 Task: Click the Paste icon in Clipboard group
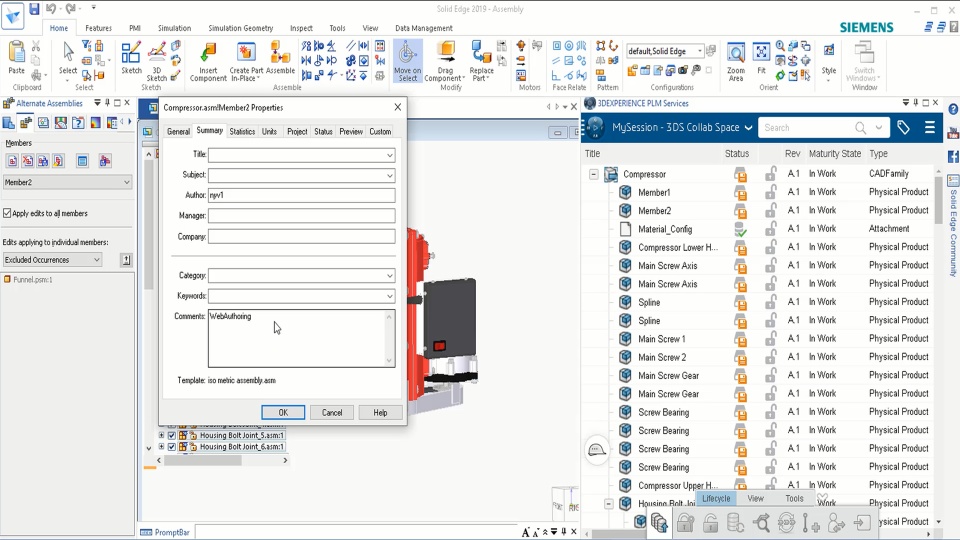click(17, 54)
